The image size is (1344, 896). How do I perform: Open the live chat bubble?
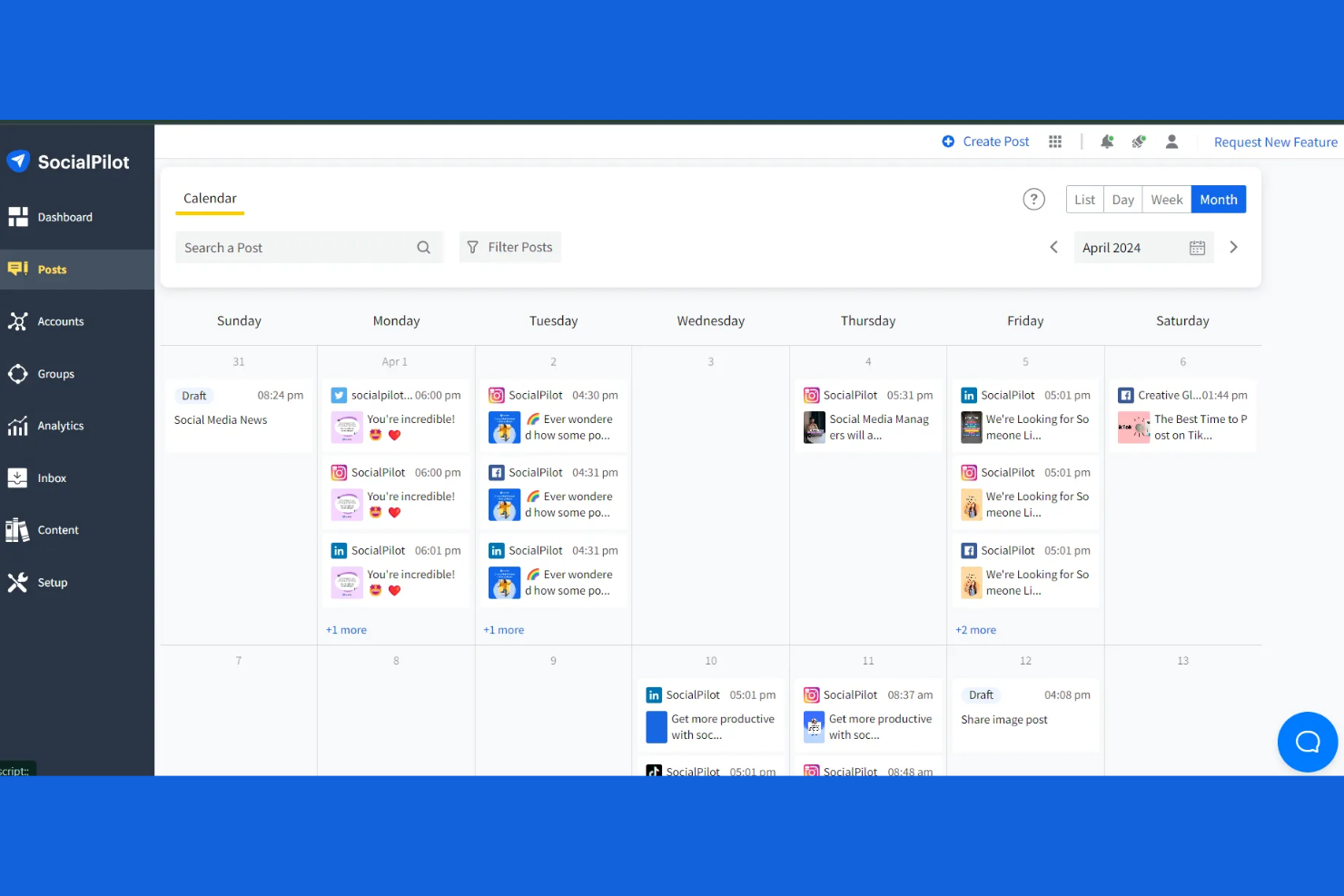pyautogui.click(x=1307, y=741)
